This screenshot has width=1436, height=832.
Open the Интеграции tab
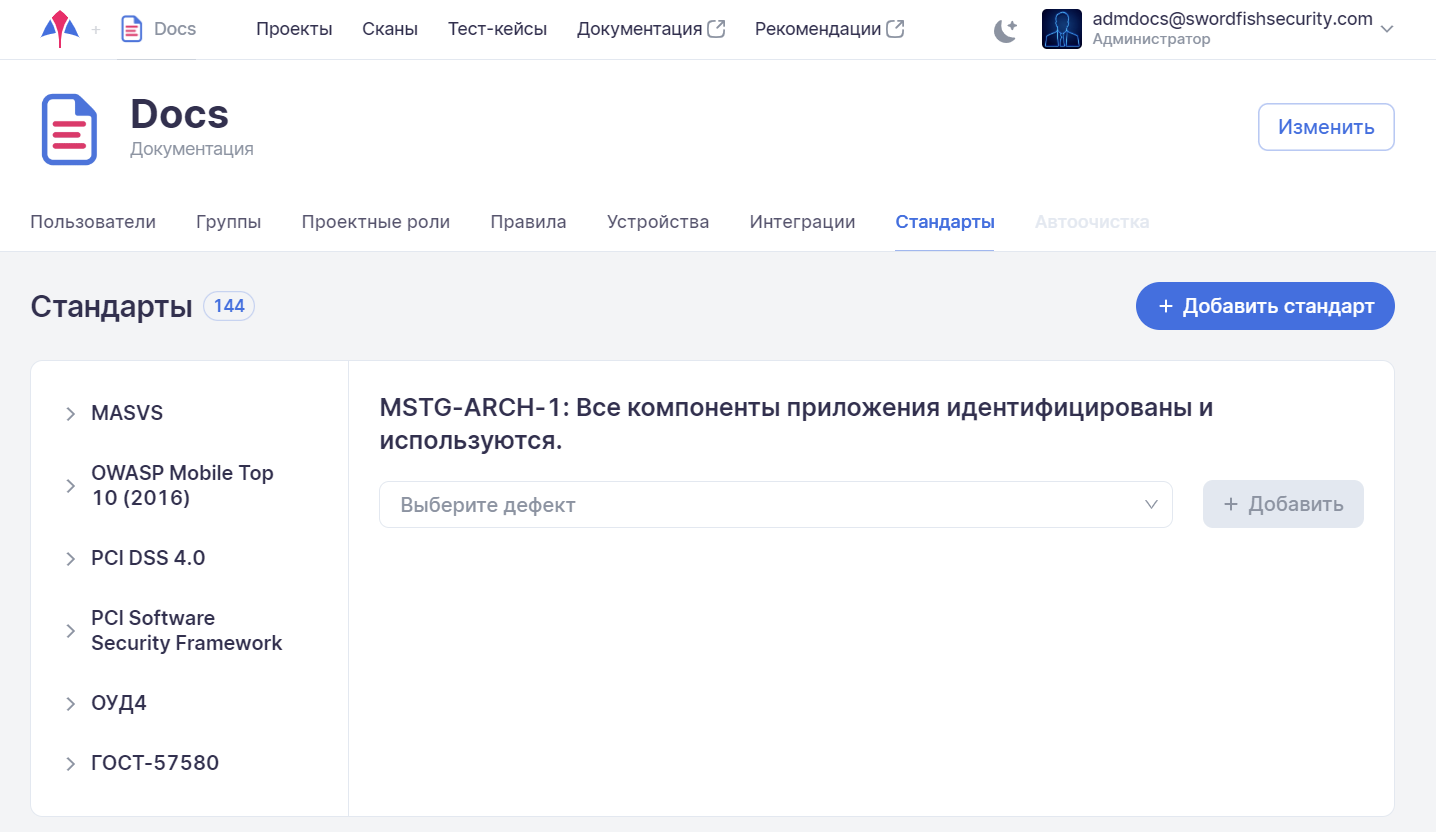pyautogui.click(x=802, y=222)
